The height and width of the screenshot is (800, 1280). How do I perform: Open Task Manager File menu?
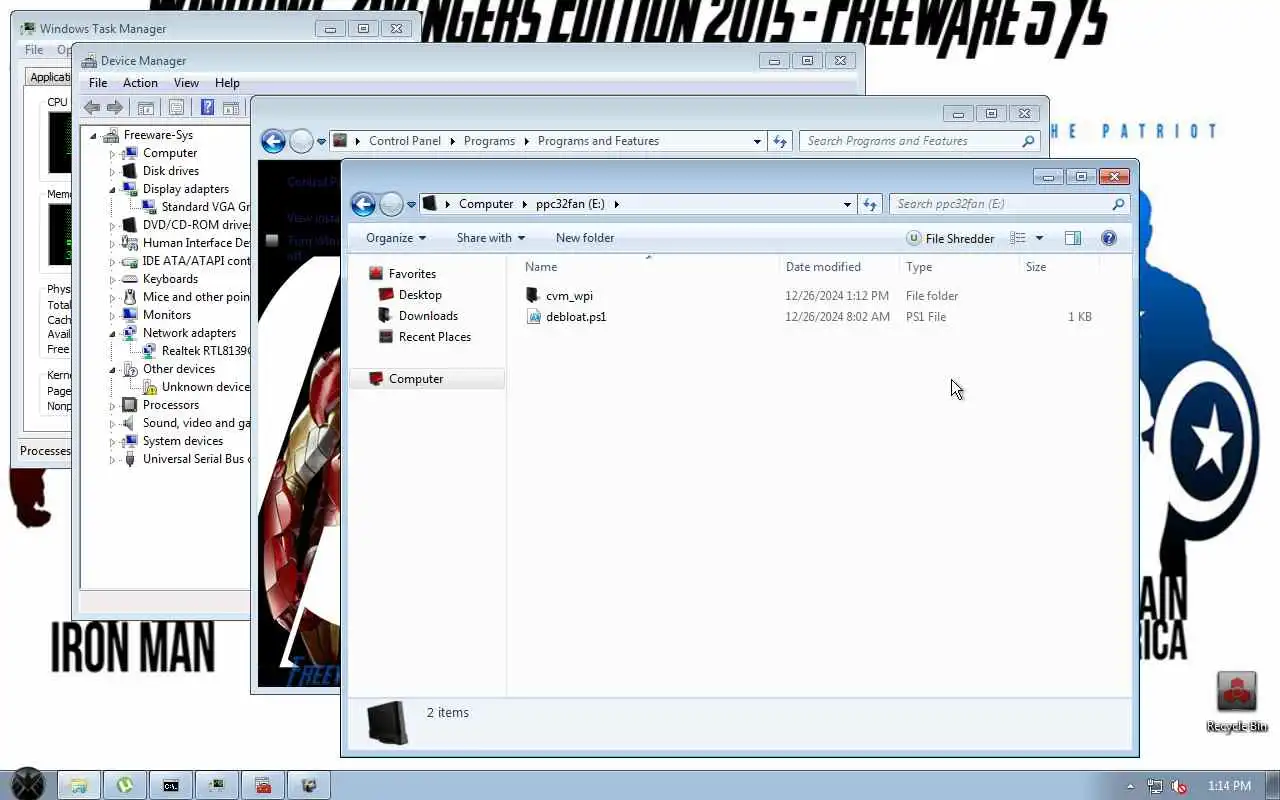34,50
